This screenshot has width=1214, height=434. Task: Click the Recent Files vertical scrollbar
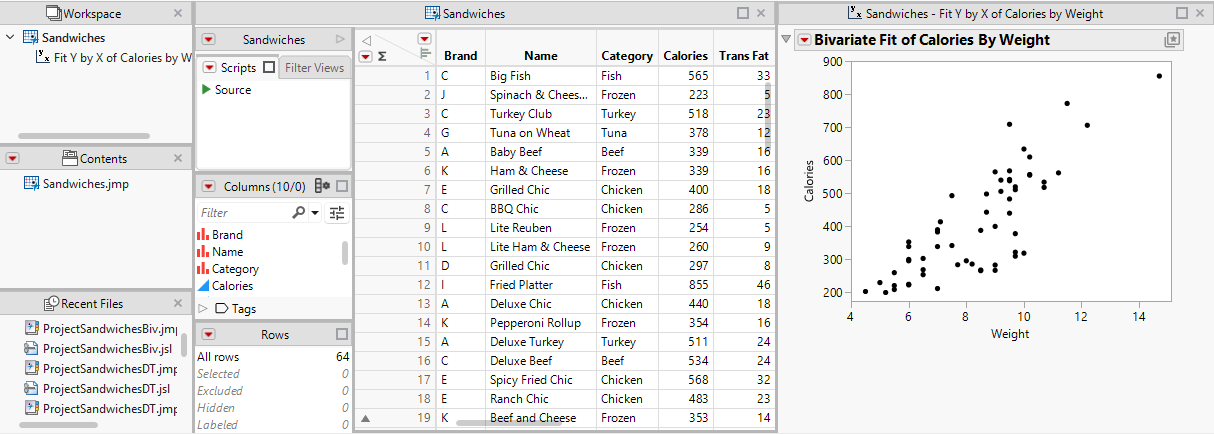184,345
